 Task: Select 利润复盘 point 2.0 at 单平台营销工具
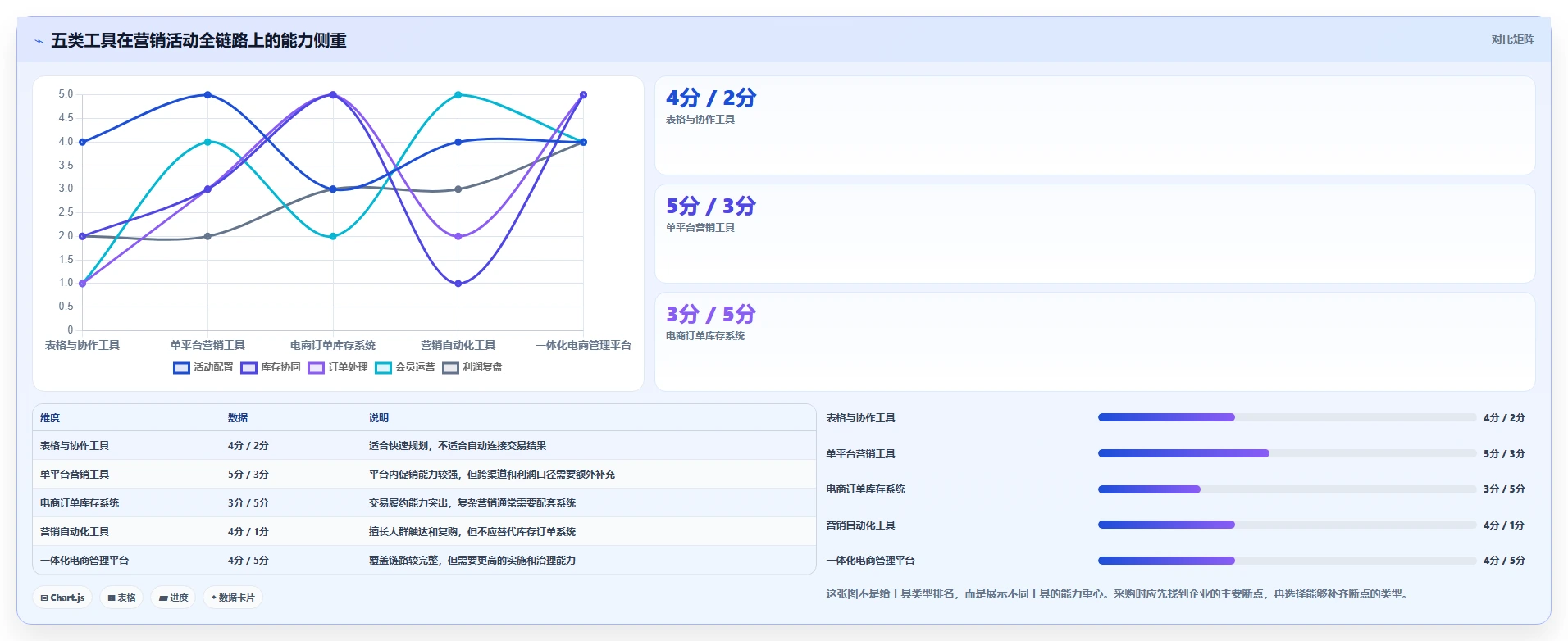tap(207, 236)
